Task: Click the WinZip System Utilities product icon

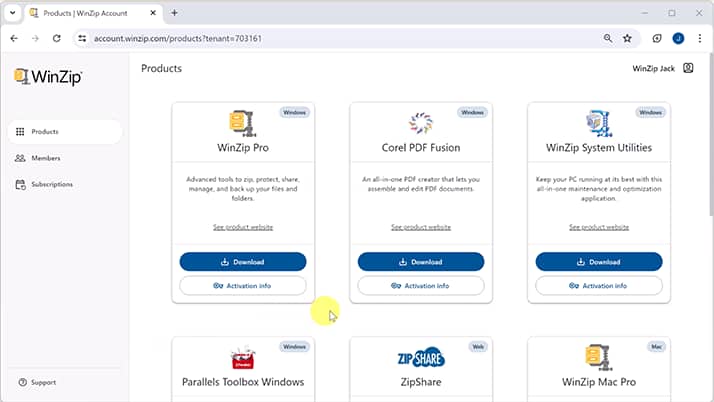Action: 598,122
